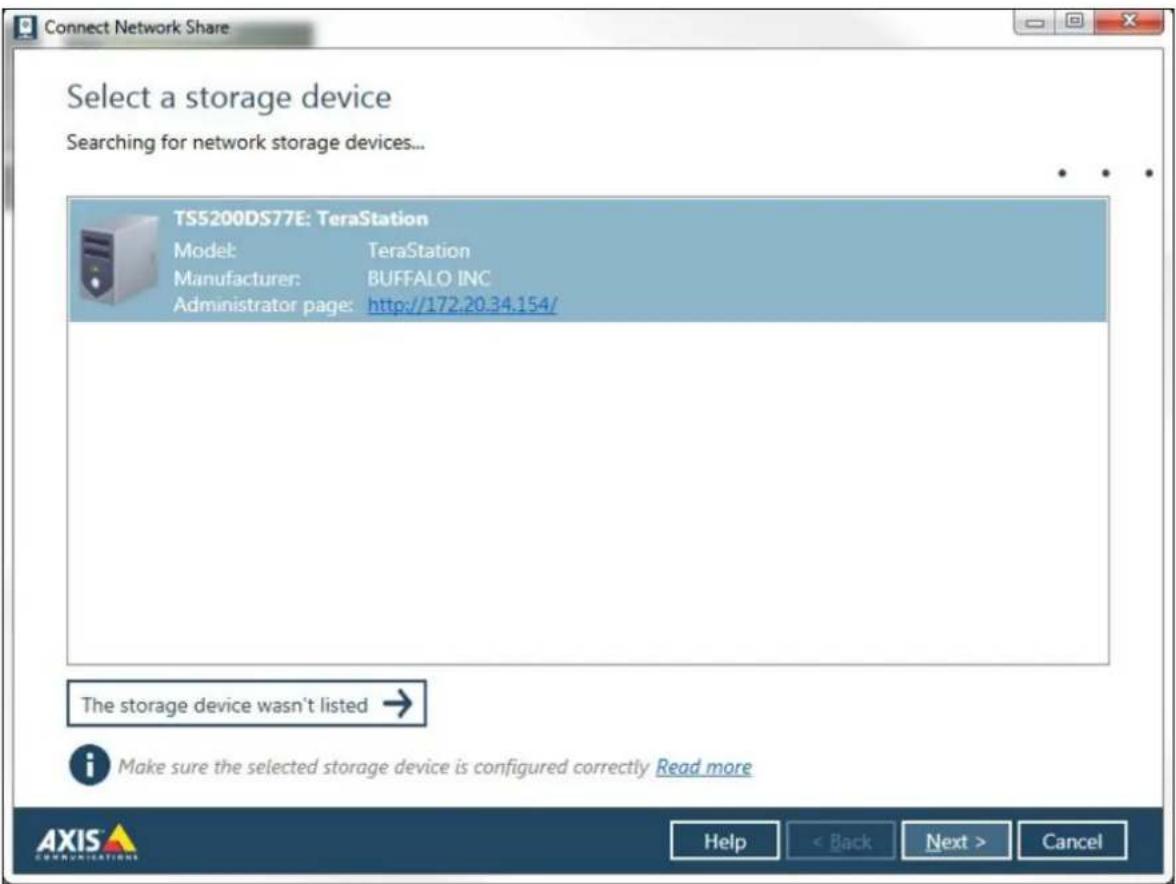Click the 'Manufacturer:' label
The width and height of the screenshot is (1176, 884).
pos(237,278)
